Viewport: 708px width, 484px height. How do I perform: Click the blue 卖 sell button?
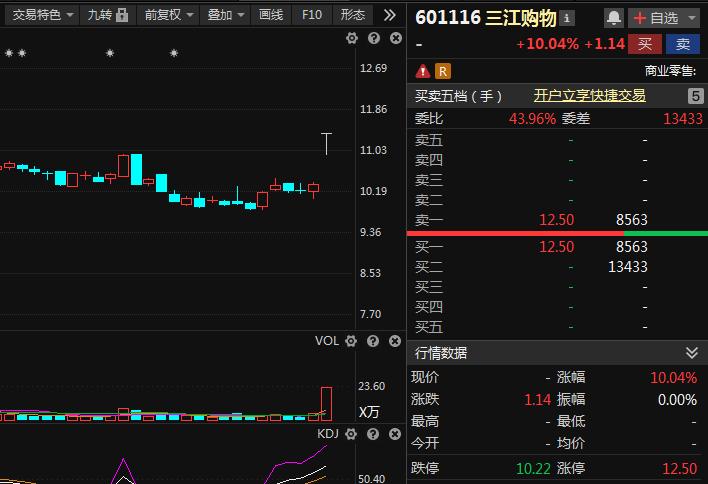[x=683, y=44]
